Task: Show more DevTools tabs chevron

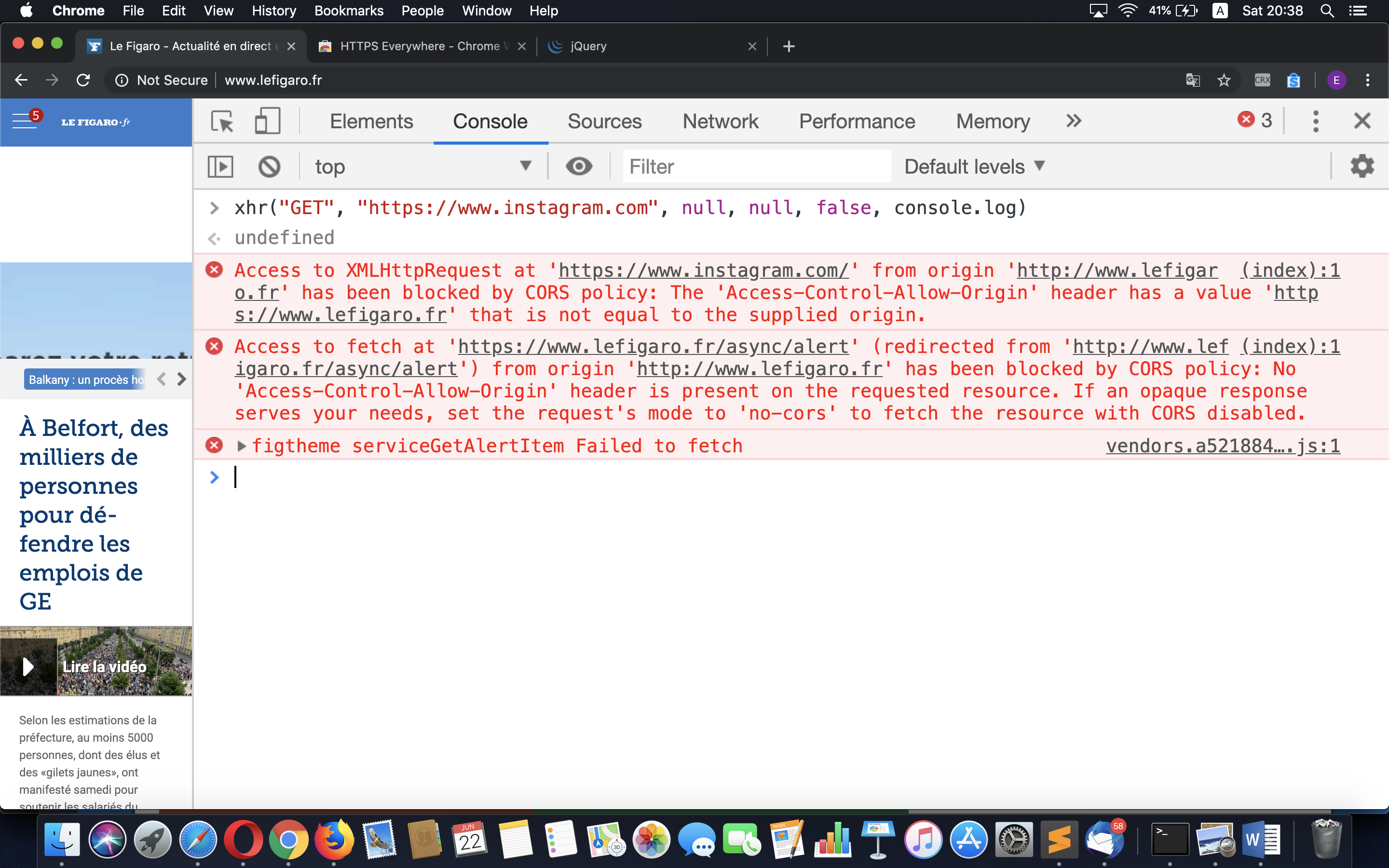Action: pyautogui.click(x=1074, y=121)
